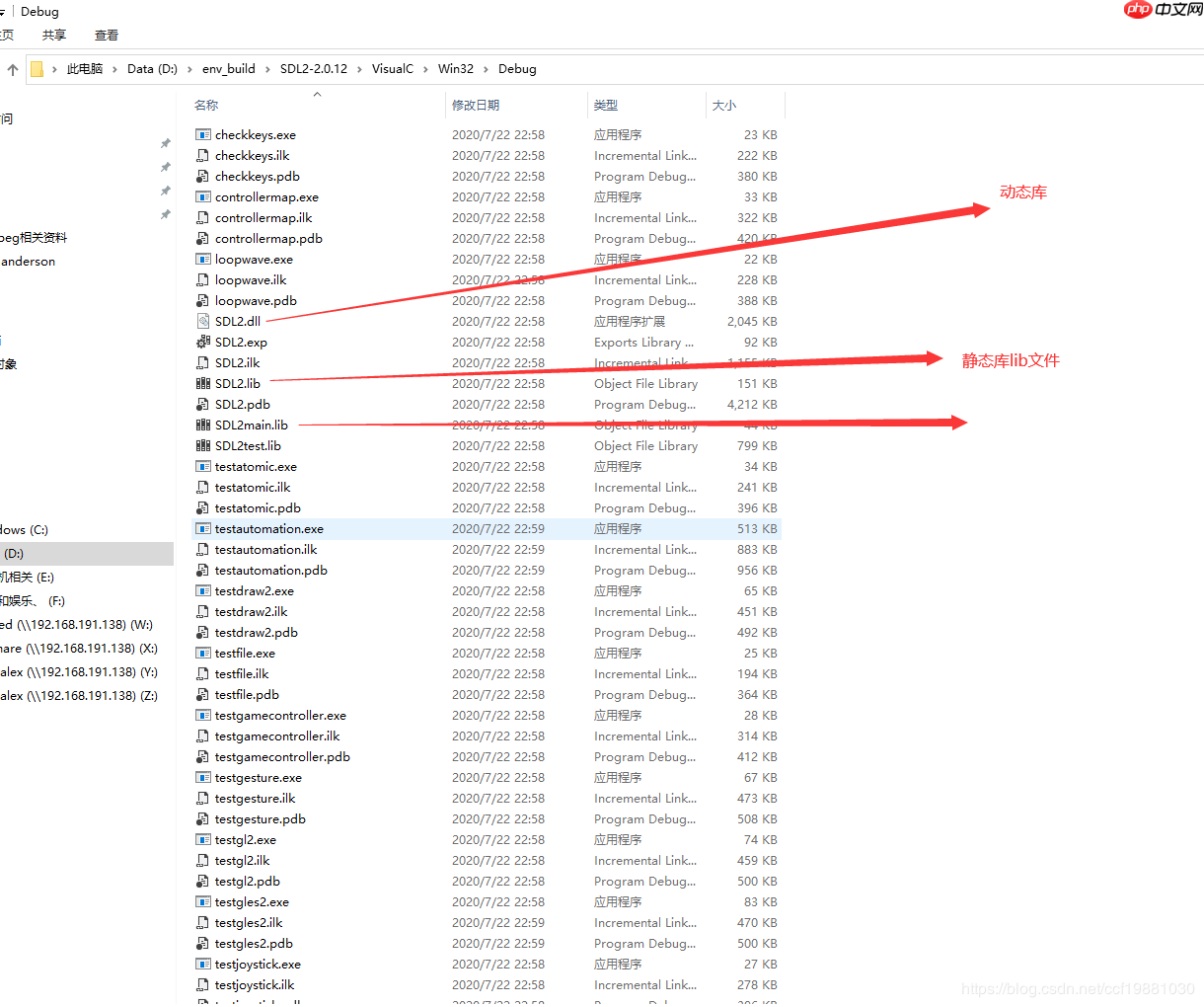Screen dimensions: 1204x1007
Task: Expand breadcrumb chevron after Data (D:)
Action: [x=189, y=69]
